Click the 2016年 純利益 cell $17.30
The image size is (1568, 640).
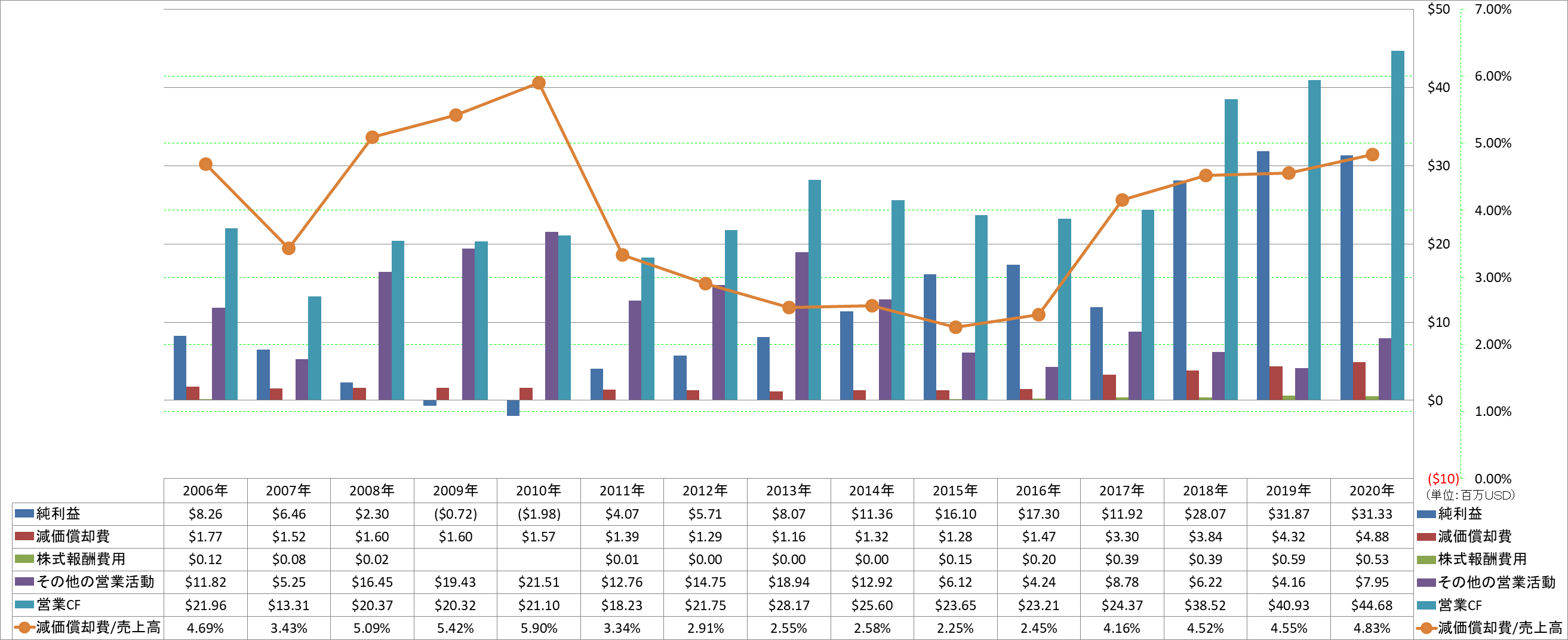click(1038, 514)
